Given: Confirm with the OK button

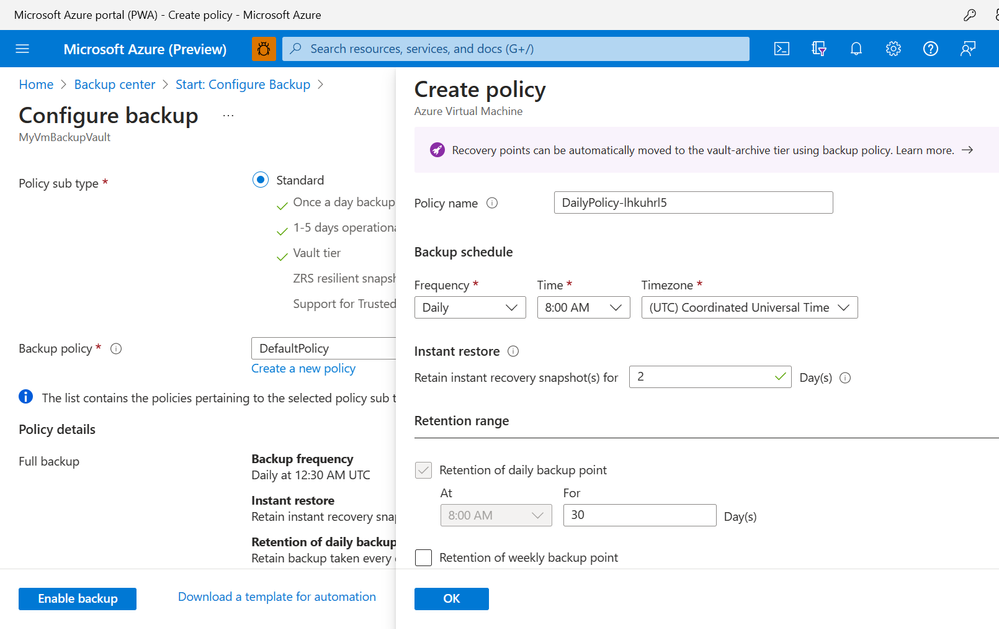Looking at the screenshot, I should coord(451,599).
